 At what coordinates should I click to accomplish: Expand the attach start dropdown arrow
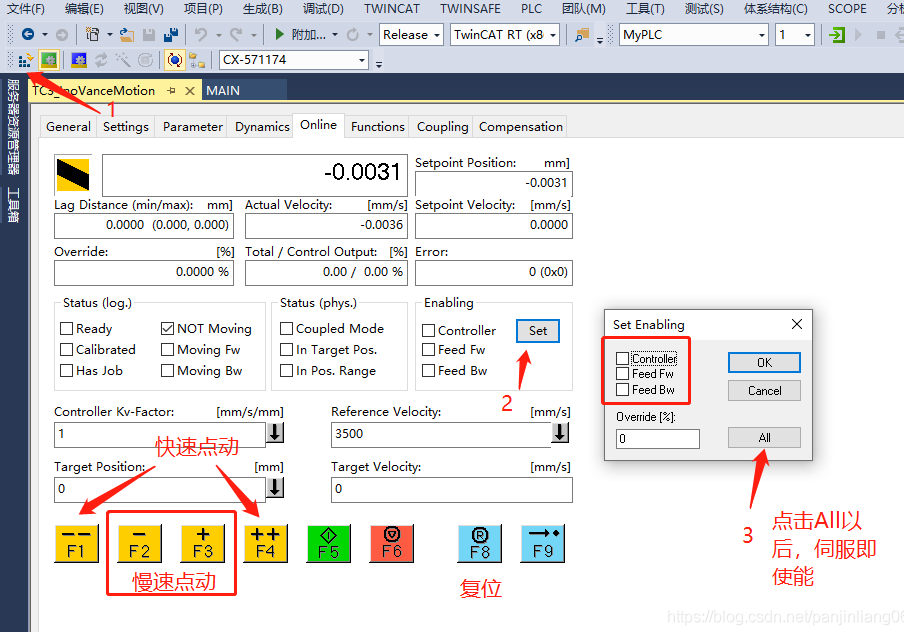click(x=335, y=35)
